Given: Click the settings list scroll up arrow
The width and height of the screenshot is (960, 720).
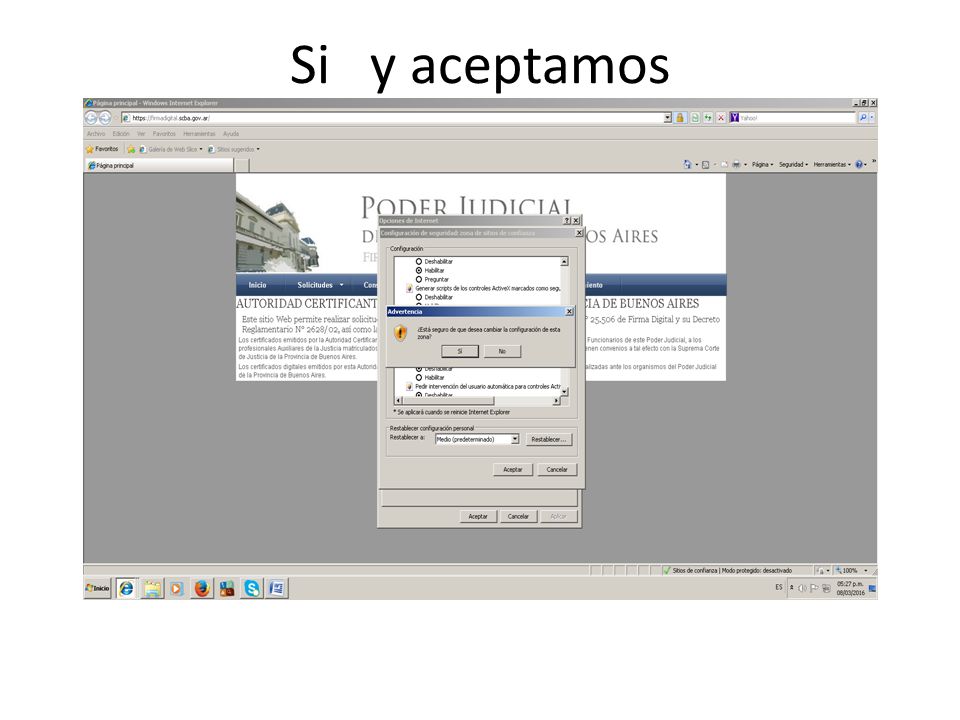Looking at the screenshot, I should pos(564,261).
